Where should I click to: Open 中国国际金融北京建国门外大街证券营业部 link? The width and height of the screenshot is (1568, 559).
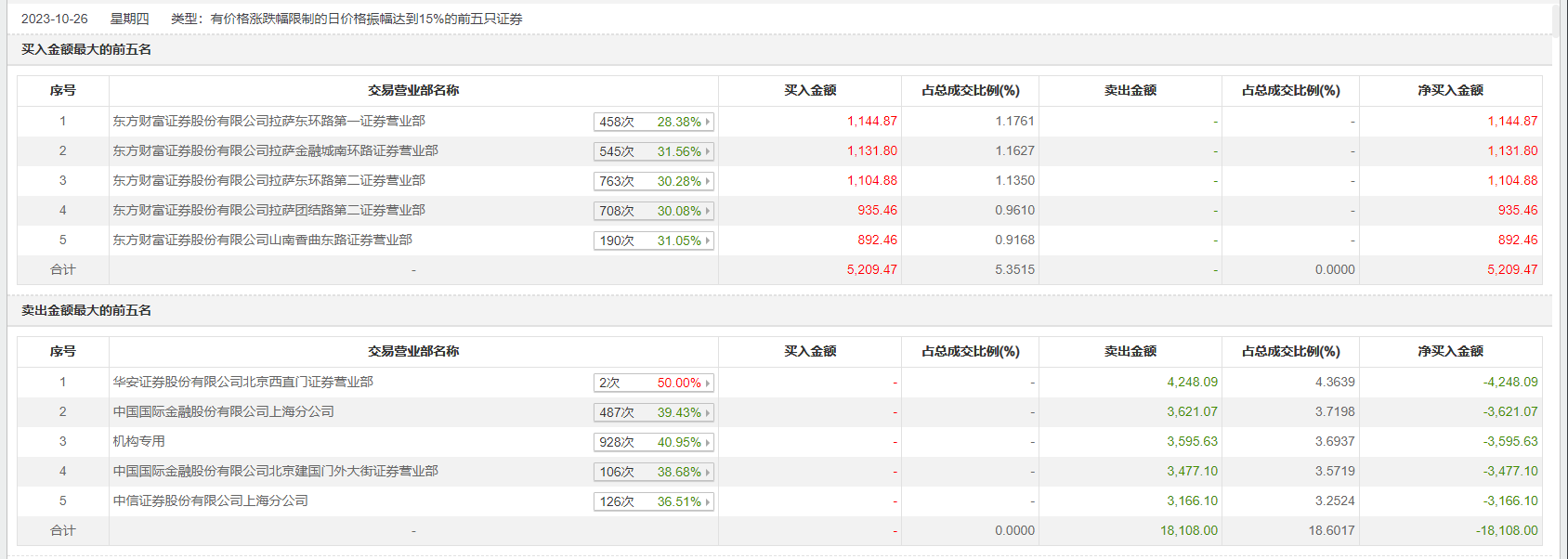pyautogui.click(x=276, y=471)
